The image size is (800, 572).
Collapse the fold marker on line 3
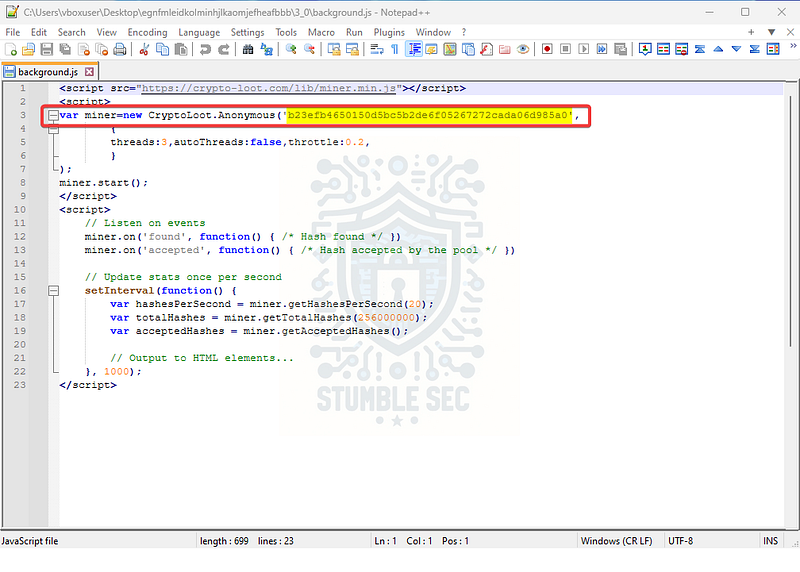tap(53, 115)
